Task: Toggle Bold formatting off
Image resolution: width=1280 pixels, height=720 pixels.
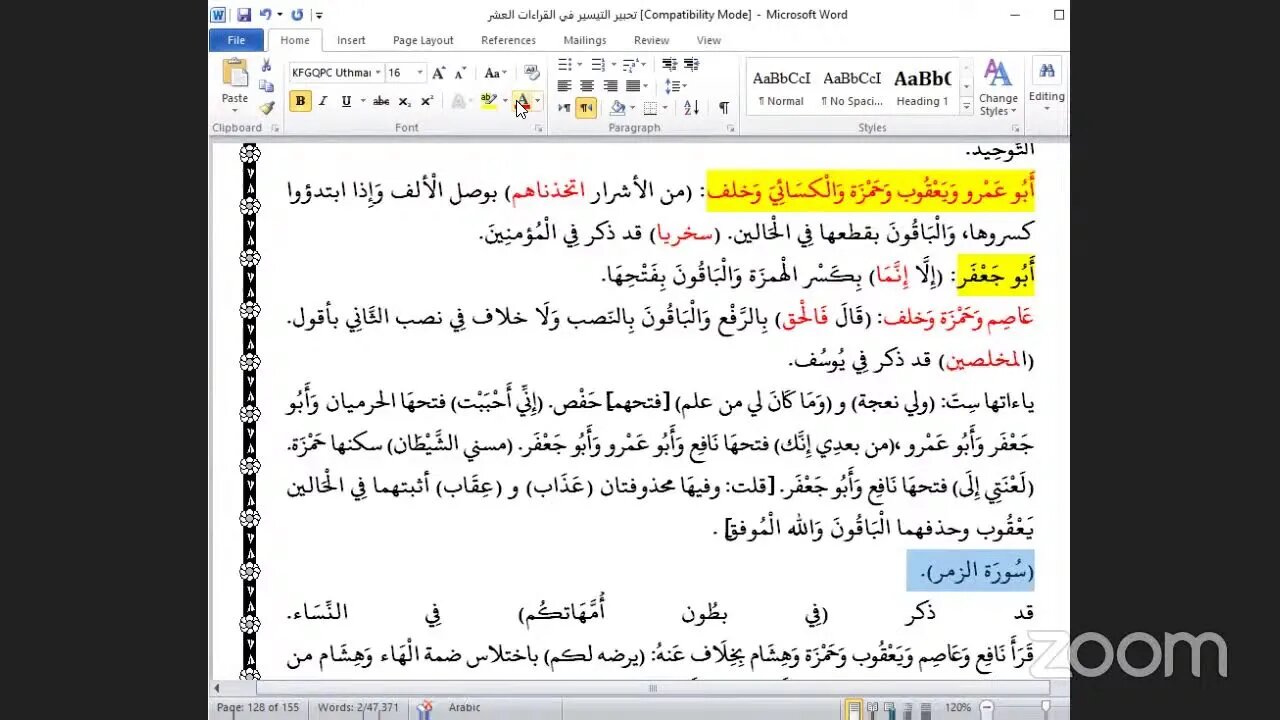Action: click(300, 101)
